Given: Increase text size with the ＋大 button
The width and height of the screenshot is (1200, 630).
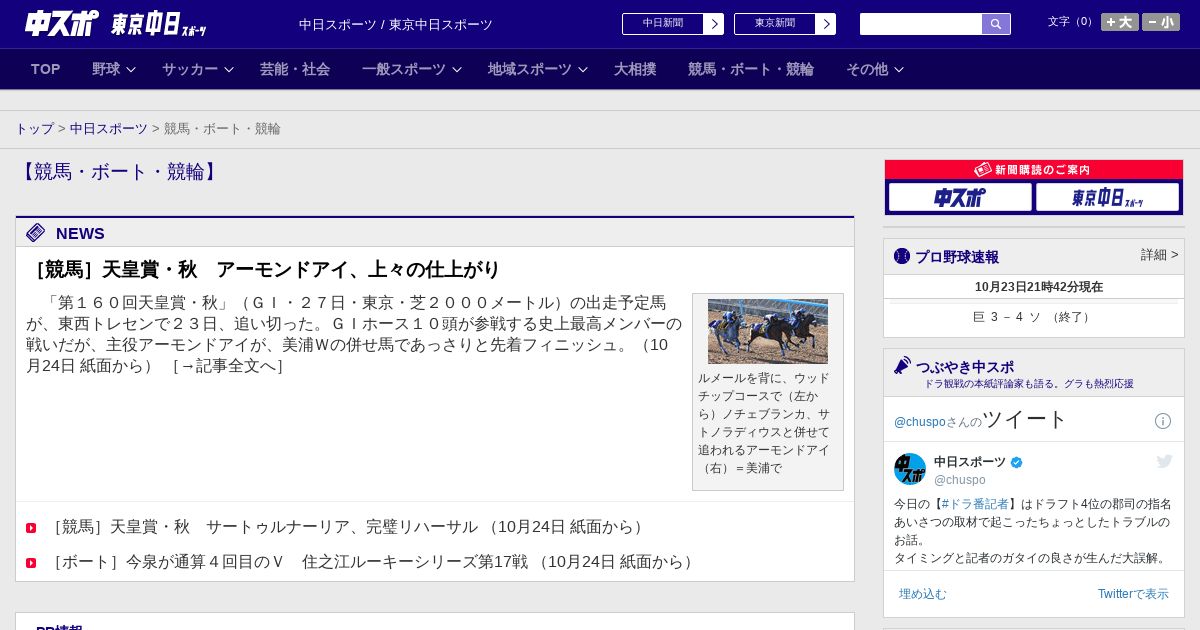Looking at the screenshot, I should 1119,22.
